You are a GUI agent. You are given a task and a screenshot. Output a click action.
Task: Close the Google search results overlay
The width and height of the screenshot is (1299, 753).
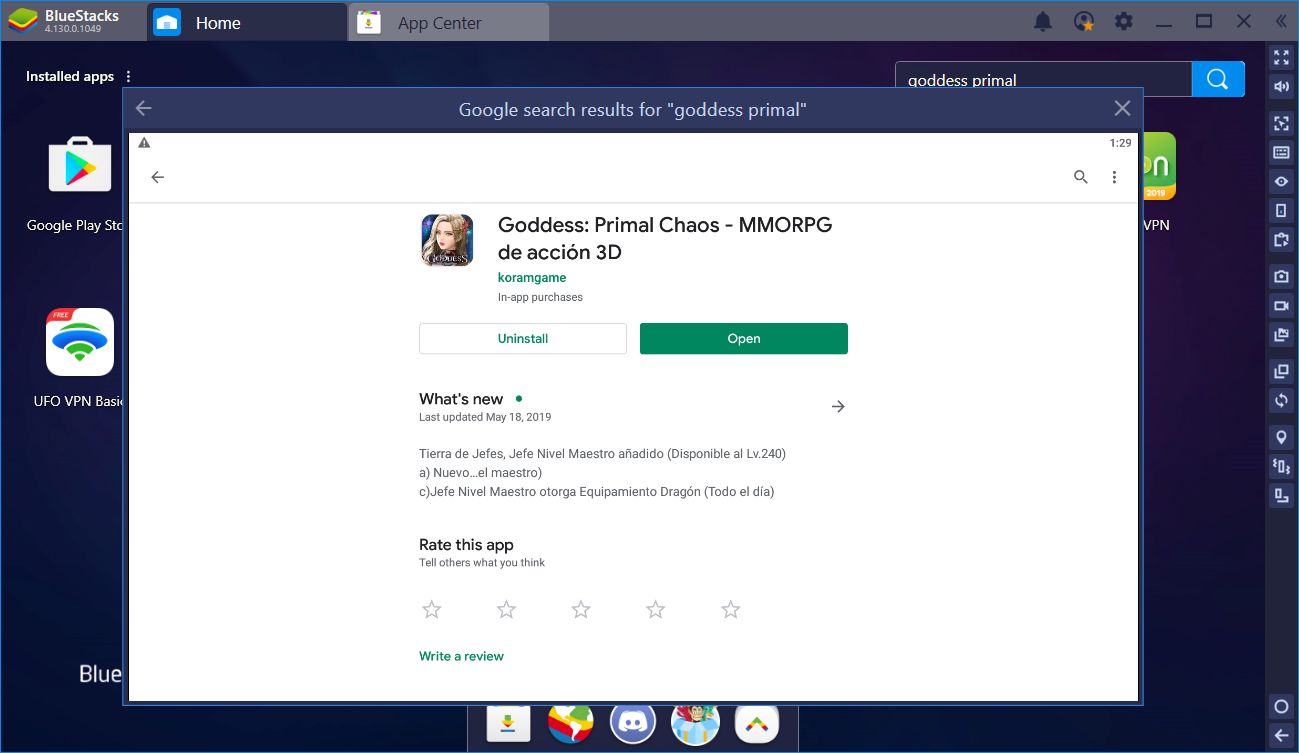pos(1122,108)
